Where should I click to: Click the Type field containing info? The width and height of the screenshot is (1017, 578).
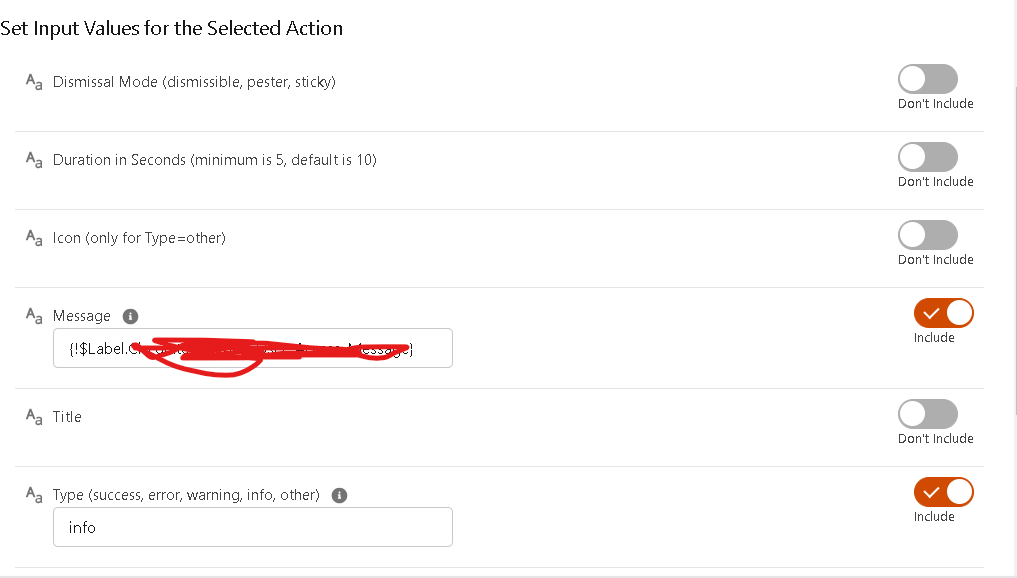tap(253, 527)
